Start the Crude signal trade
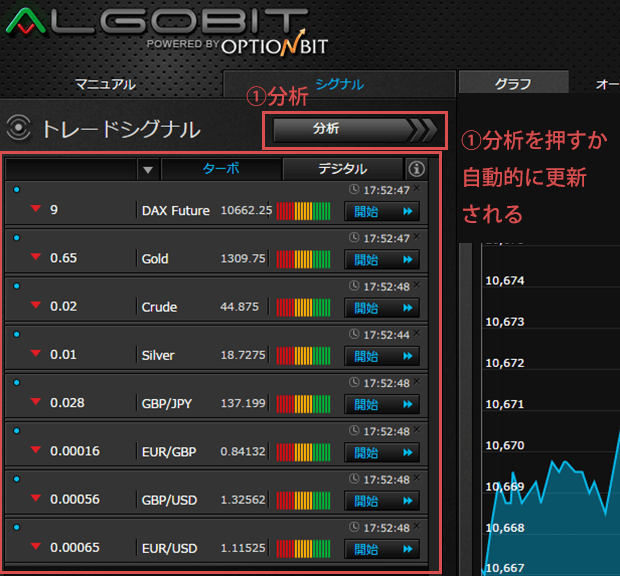The image size is (620, 576). click(382, 308)
